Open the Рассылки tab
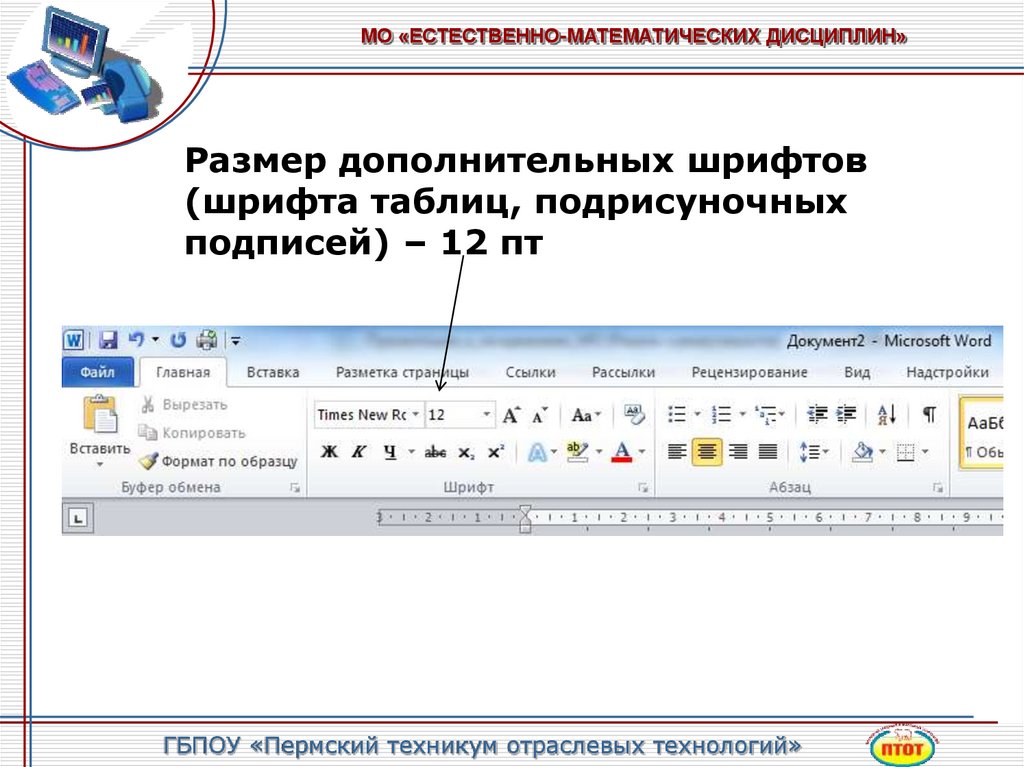The image size is (1024, 767). point(623,372)
